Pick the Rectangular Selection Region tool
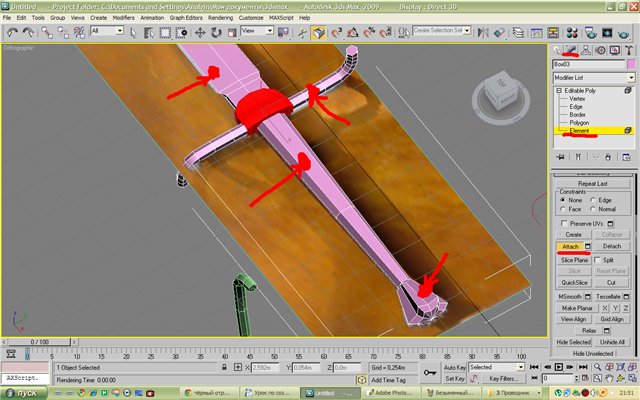The width and height of the screenshot is (640, 400). click(x=165, y=32)
